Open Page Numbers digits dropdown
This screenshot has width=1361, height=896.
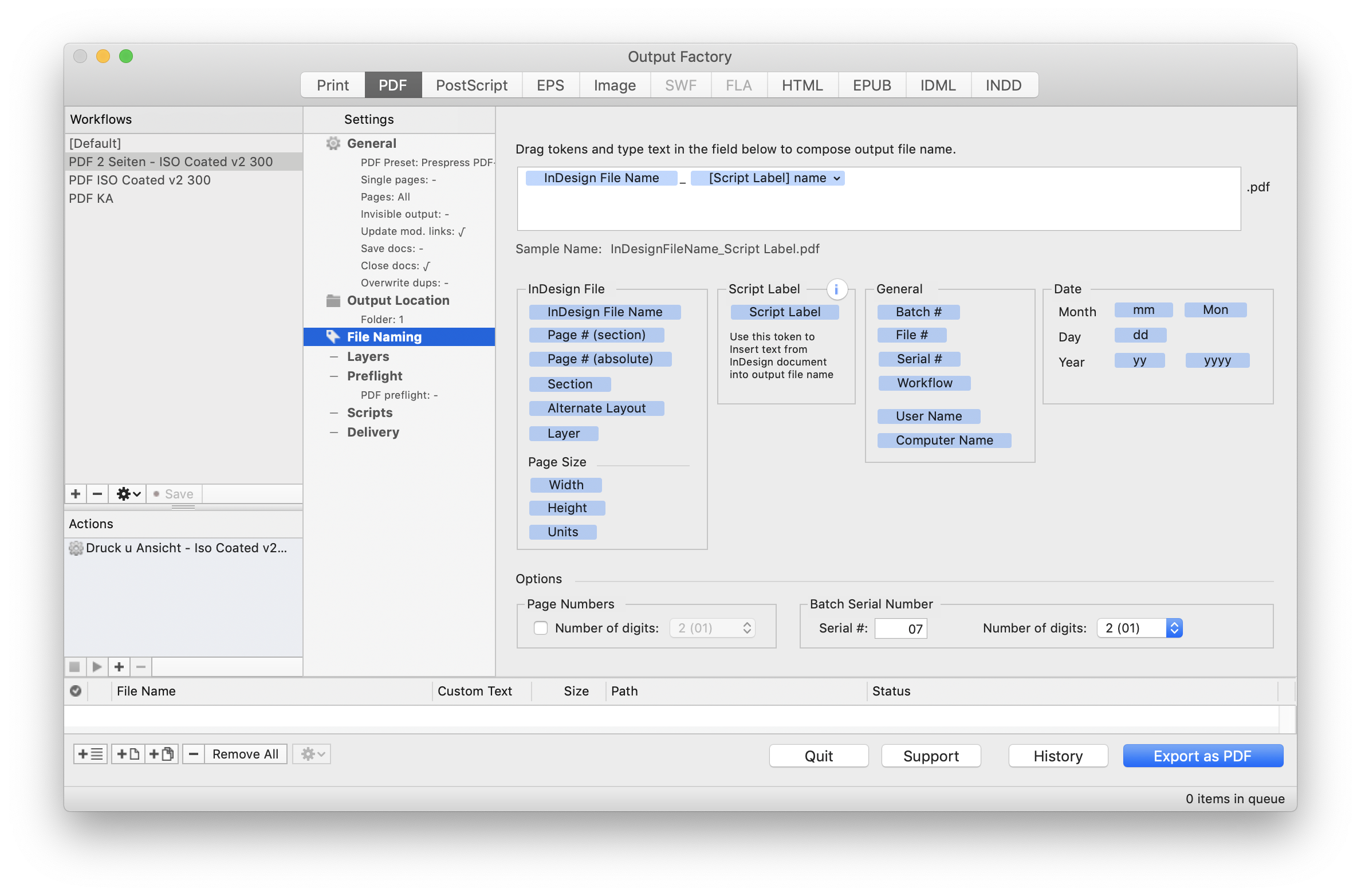[x=713, y=628]
